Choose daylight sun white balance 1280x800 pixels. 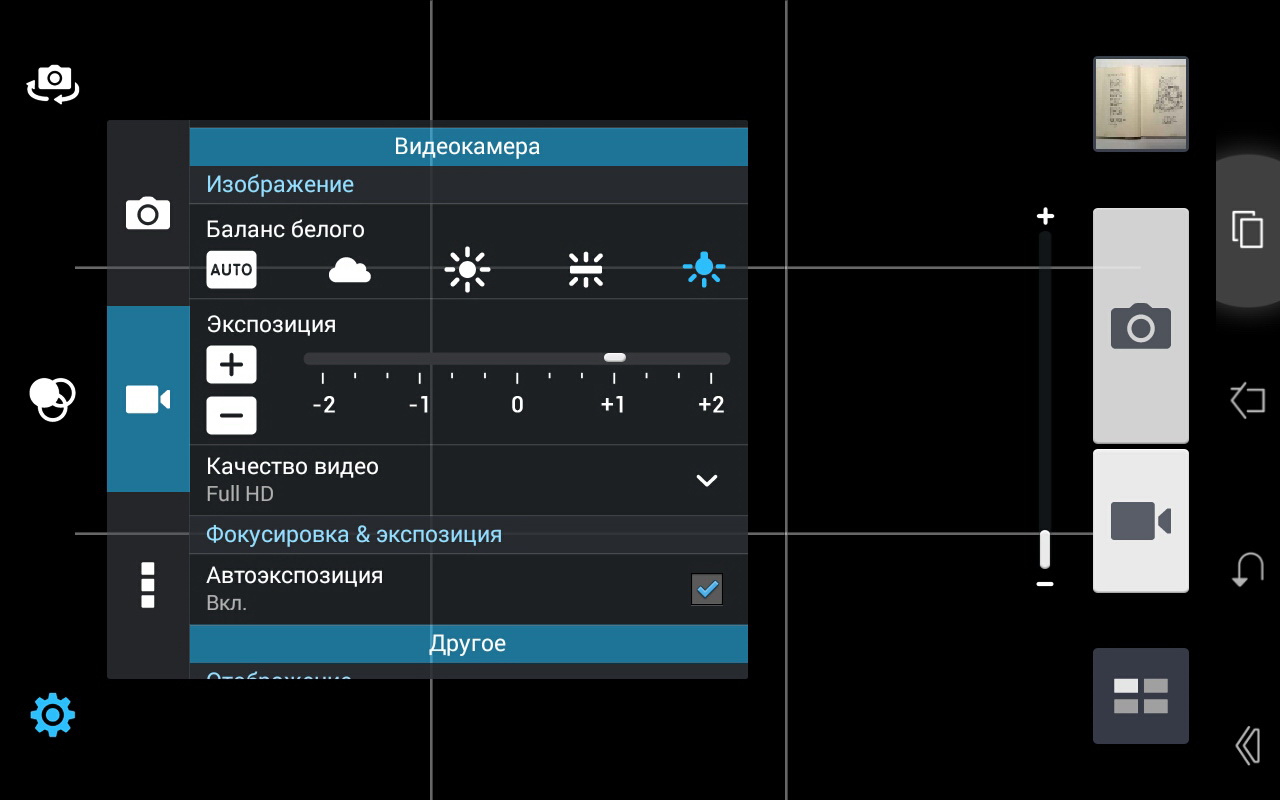point(467,270)
